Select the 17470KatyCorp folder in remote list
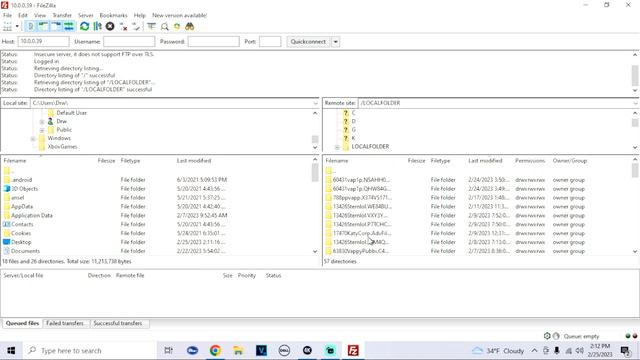Image resolution: width=640 pixels, height=360 pixels. [362, 233]
